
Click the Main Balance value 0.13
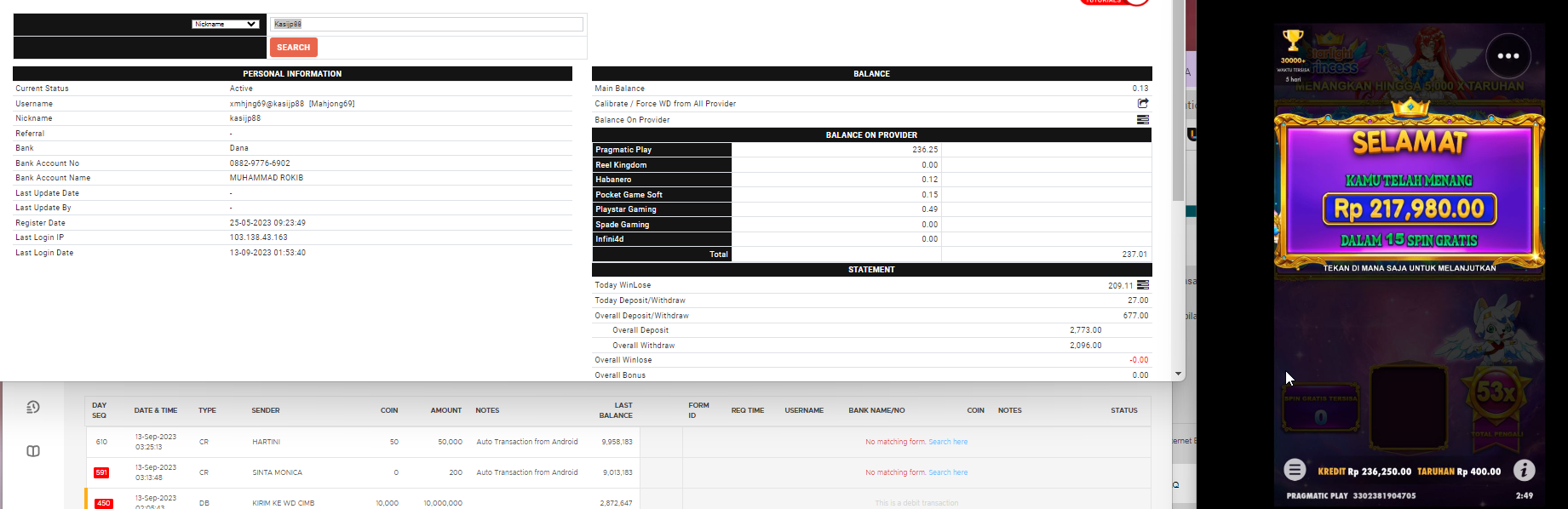1140,89
